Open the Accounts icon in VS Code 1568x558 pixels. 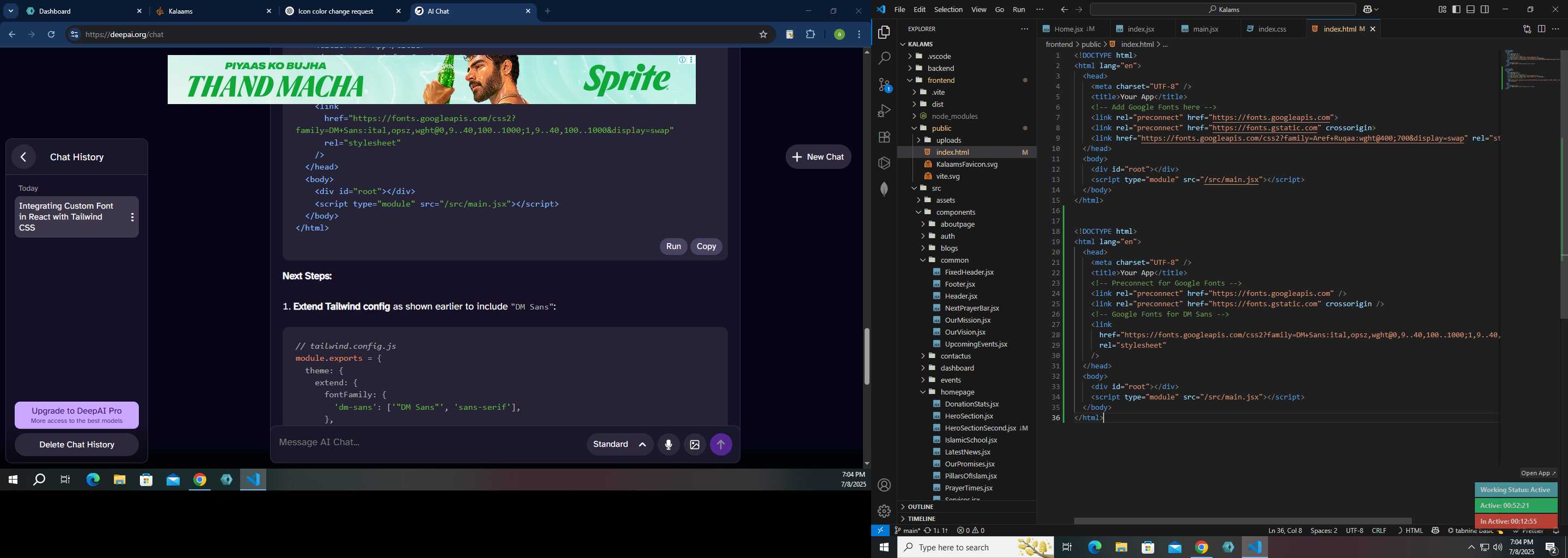(x=884, y=485)
